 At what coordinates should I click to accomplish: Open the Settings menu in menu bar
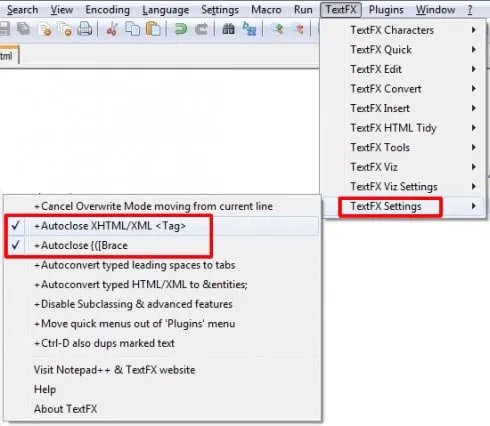pos(220,10)
